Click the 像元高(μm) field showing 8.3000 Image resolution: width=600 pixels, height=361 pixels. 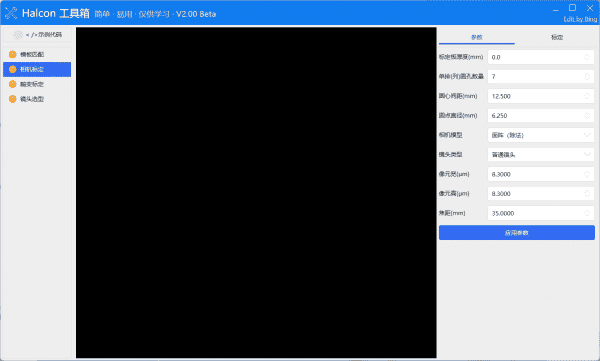click(x=541, y=194)
